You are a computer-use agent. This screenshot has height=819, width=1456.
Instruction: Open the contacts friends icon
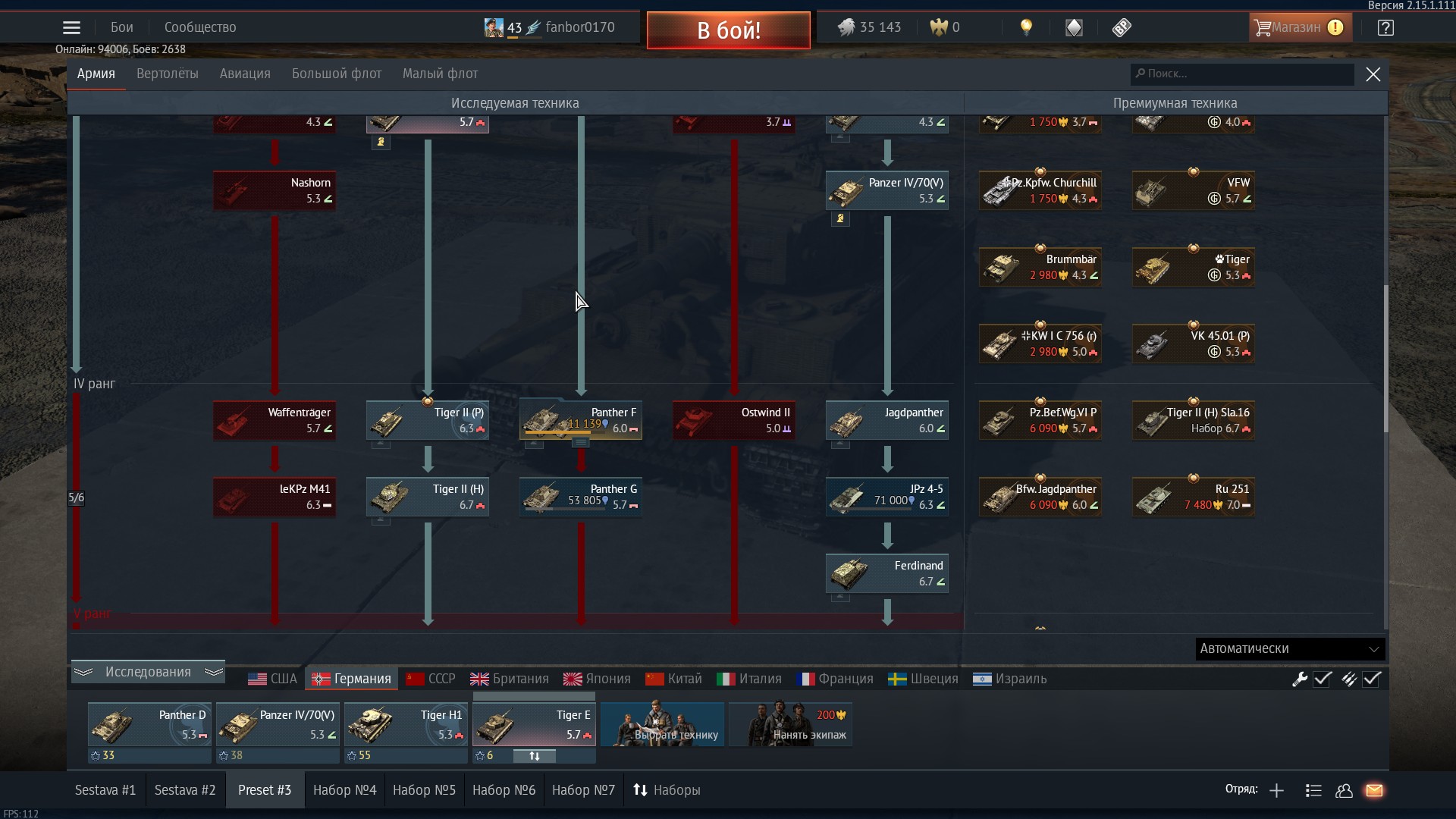tap(1344, 791)
